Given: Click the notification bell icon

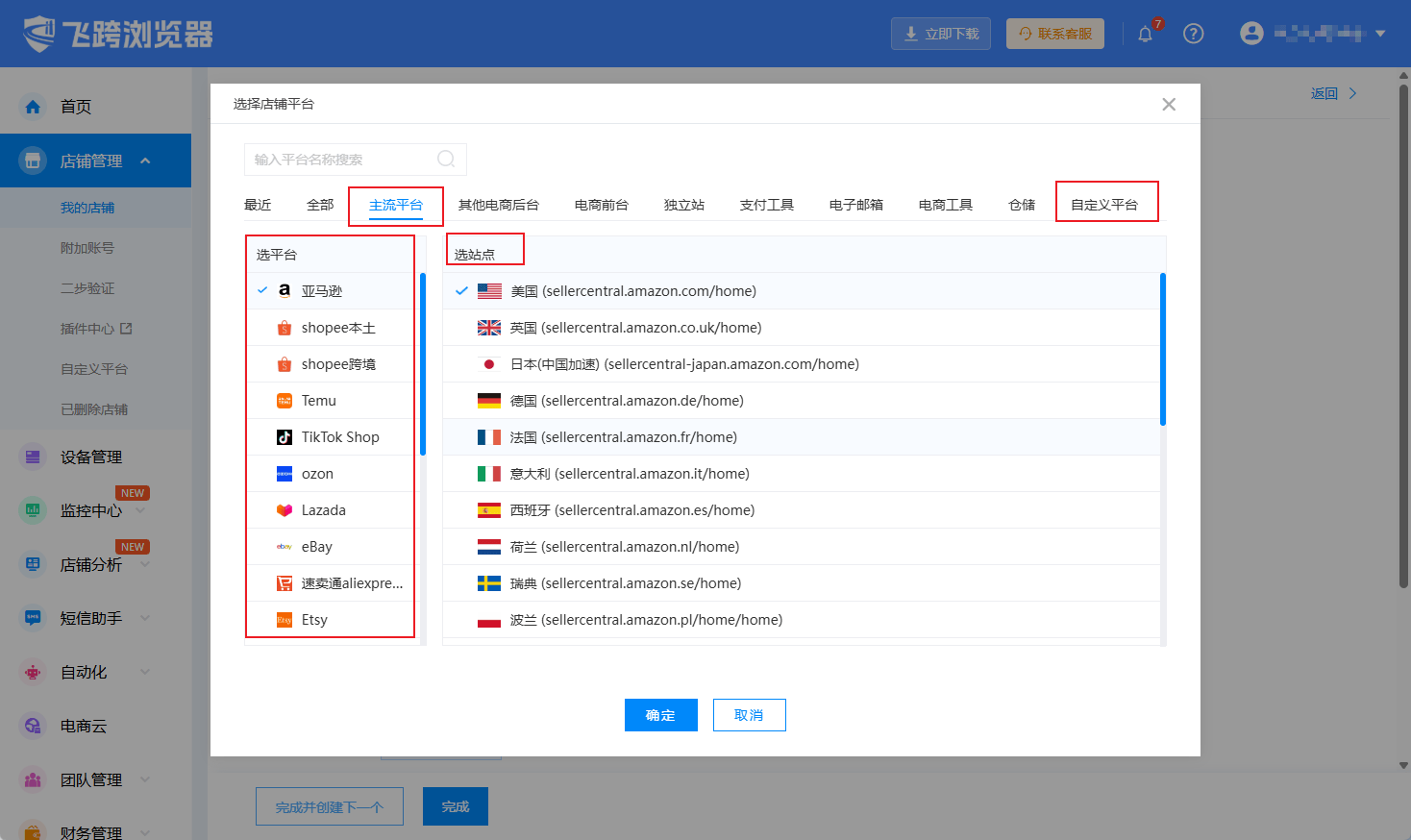Looking at the screenshot, I should (1145, 35).
